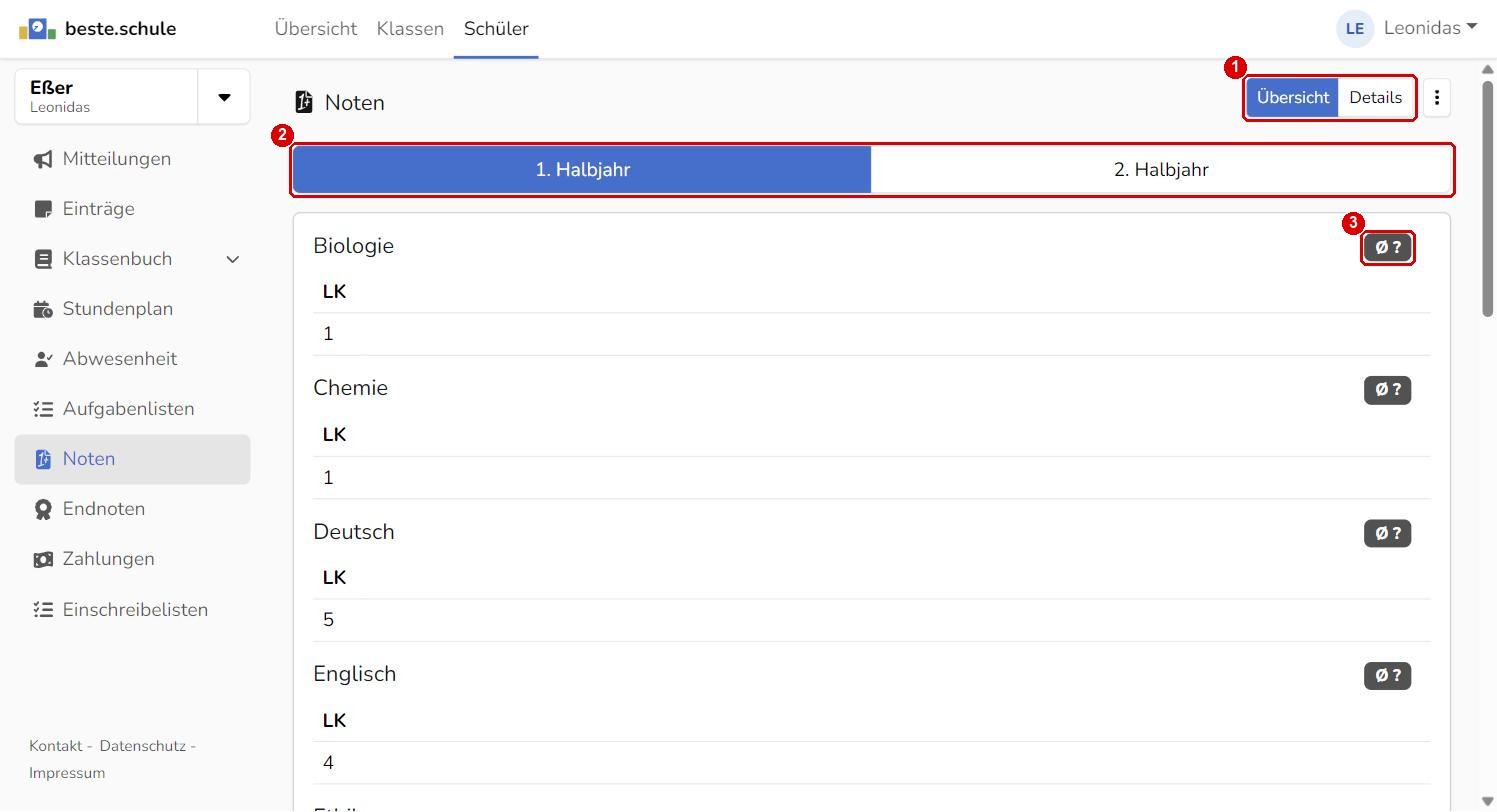
Task: Click the beste.schule logo icon
Action: coord(37,29)
